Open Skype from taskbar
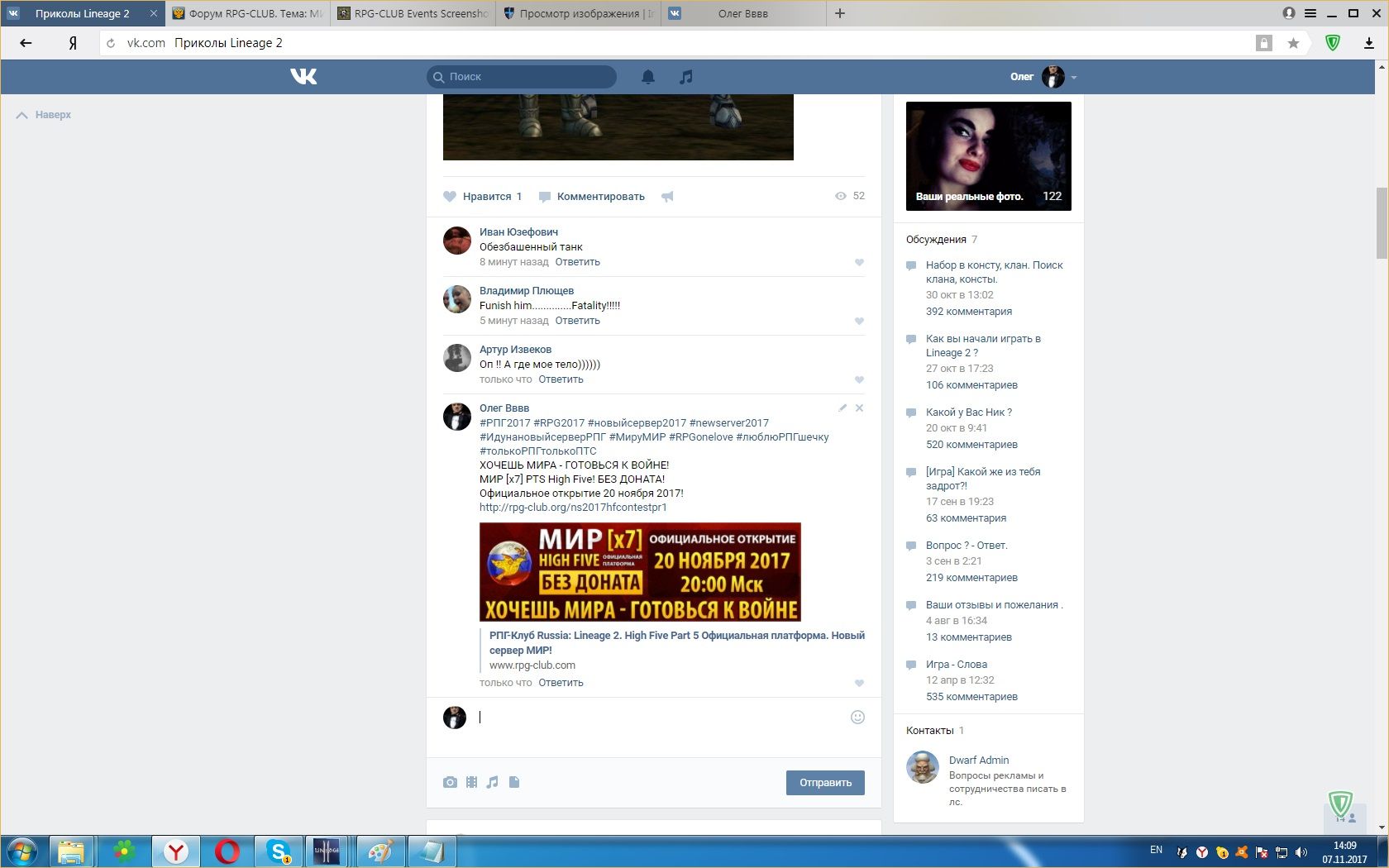The image size is (1389, 868). [x=279, y=851]
